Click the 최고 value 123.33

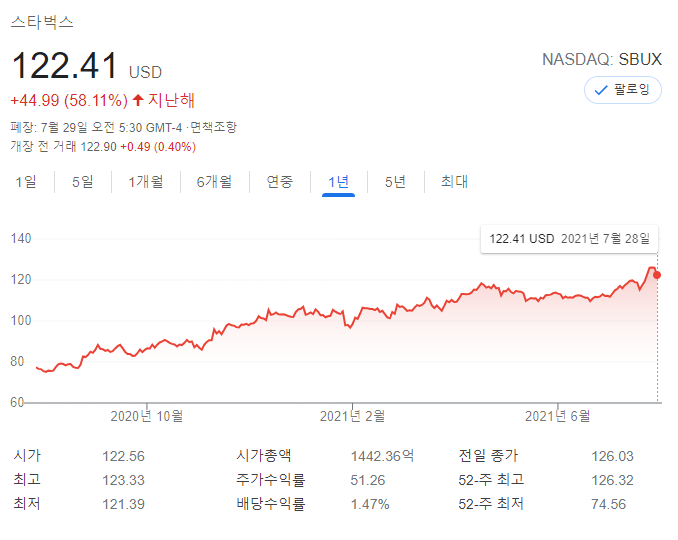[123, 480]
